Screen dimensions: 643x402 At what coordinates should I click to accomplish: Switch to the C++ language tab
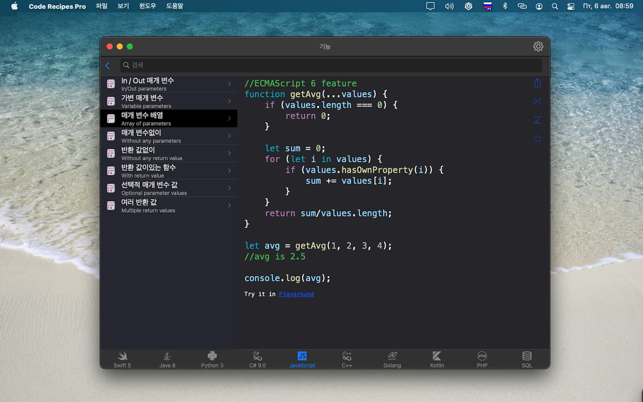[347, 359]
